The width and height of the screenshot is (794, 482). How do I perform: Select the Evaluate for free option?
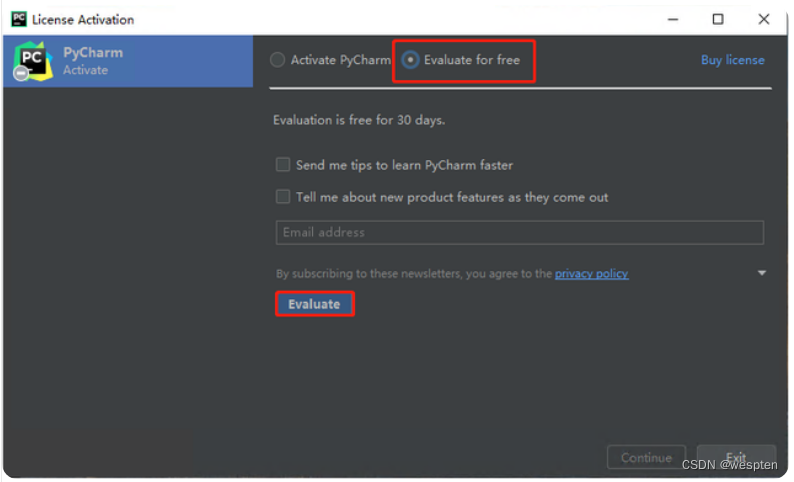[x=410, y=60]
